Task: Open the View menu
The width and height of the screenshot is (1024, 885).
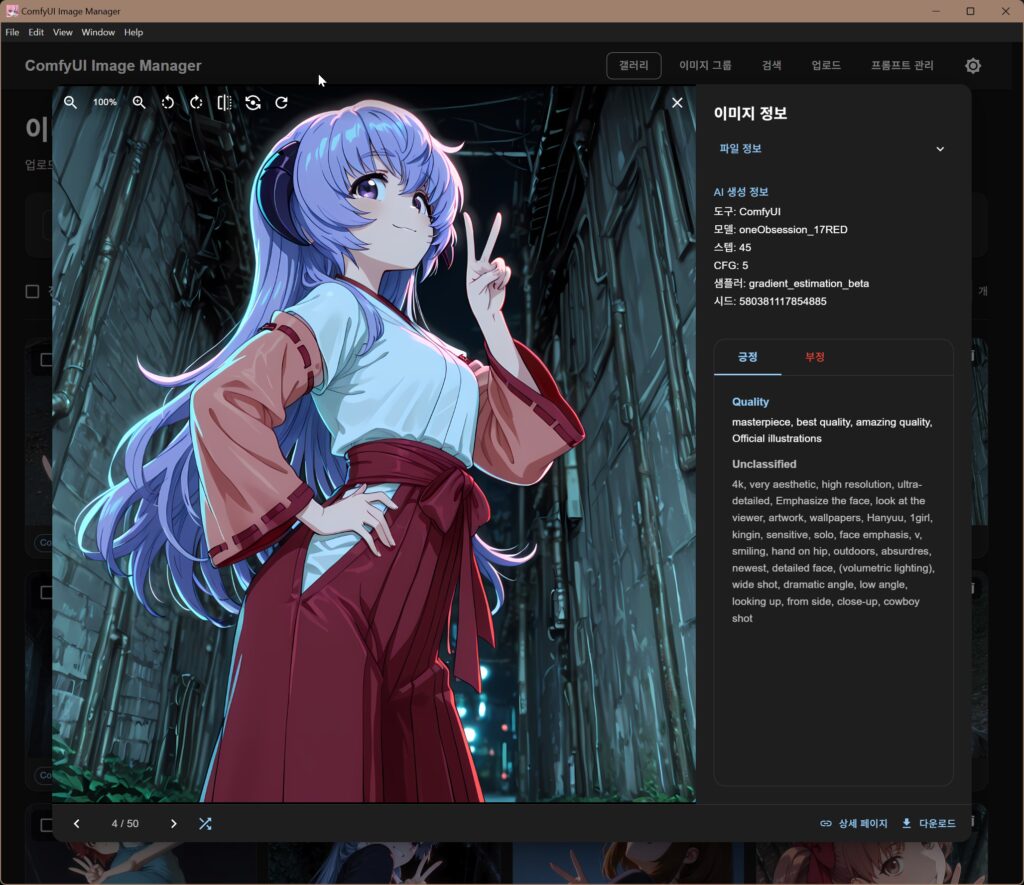Action: tap(63, 32)
